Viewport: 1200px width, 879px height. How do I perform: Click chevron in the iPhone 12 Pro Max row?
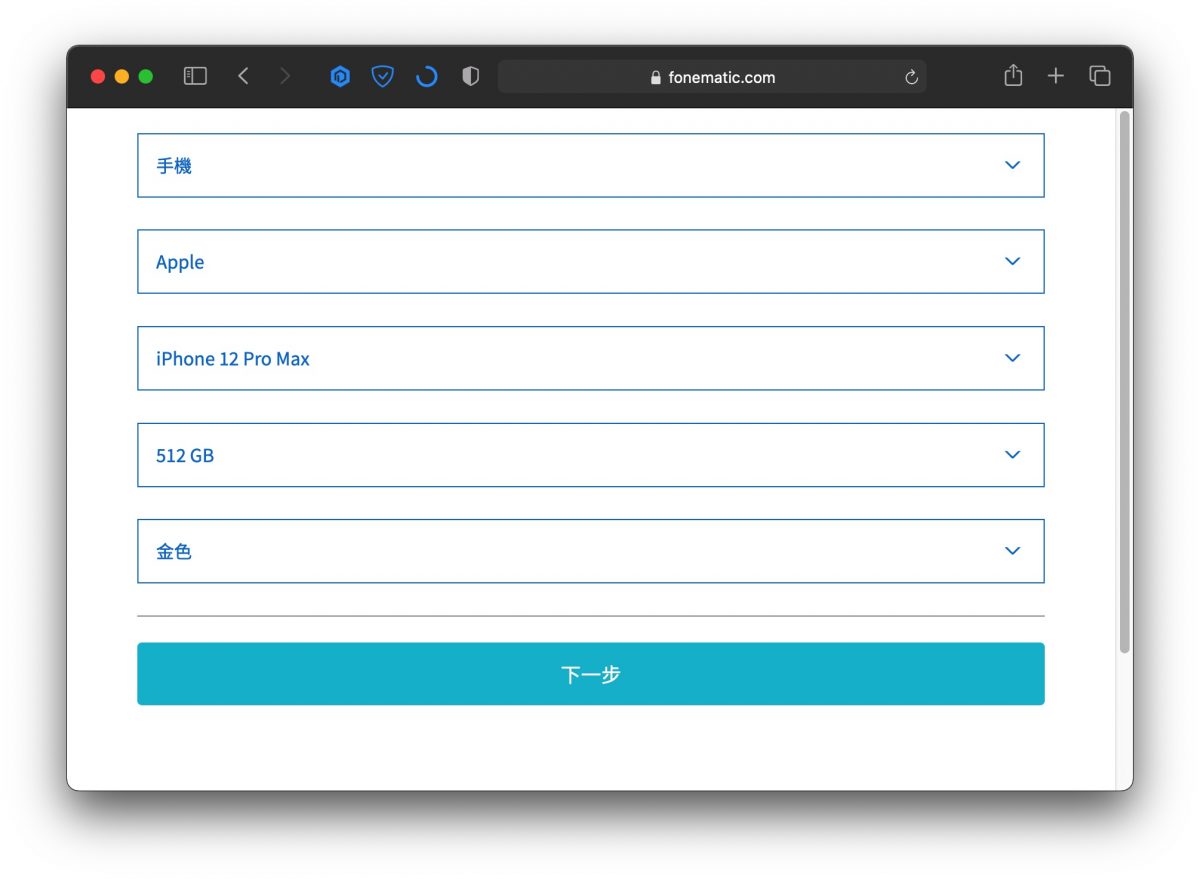(x=1012, y=358)
